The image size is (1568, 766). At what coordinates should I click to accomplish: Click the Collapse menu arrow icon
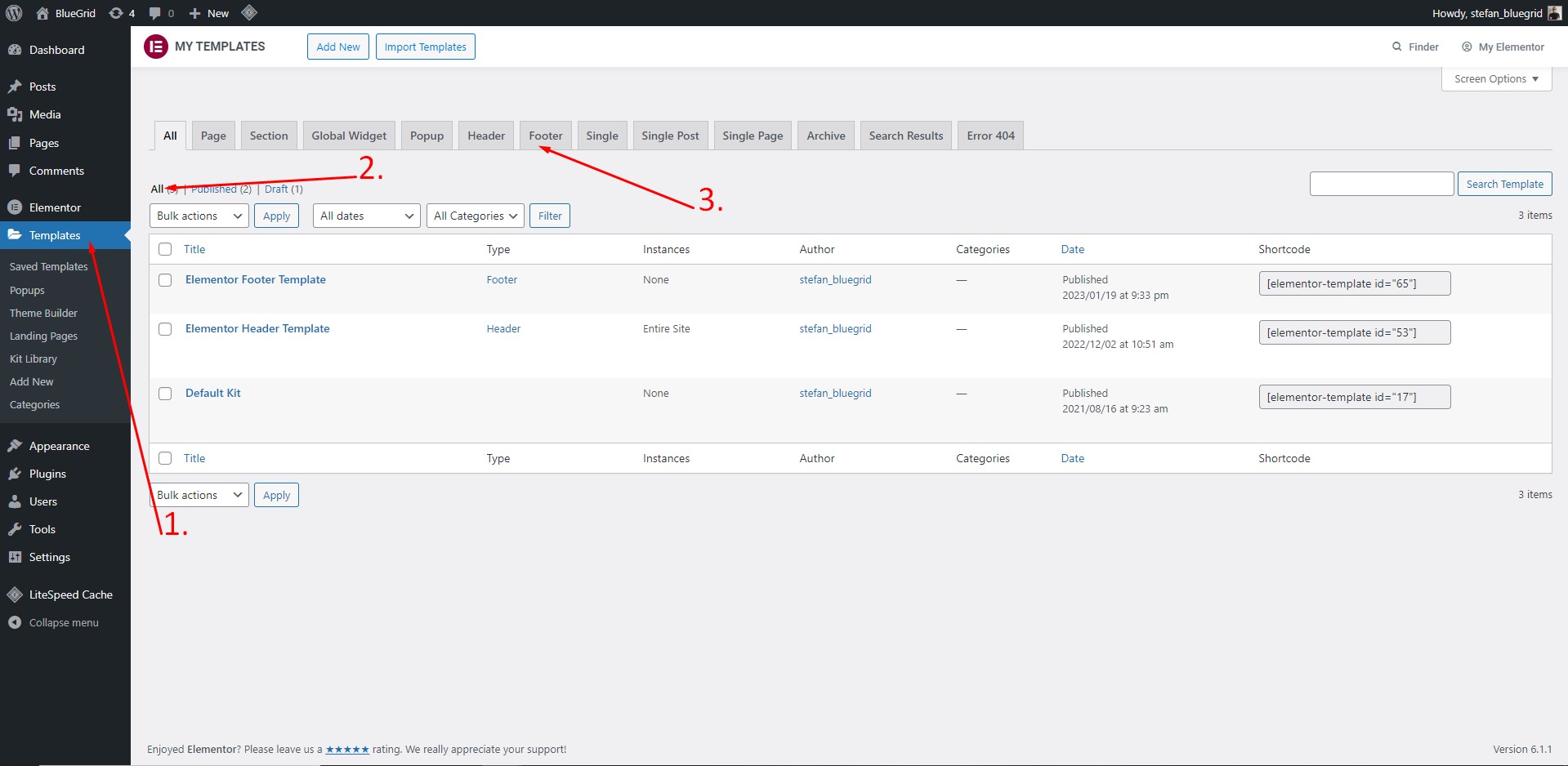point(15,622)
